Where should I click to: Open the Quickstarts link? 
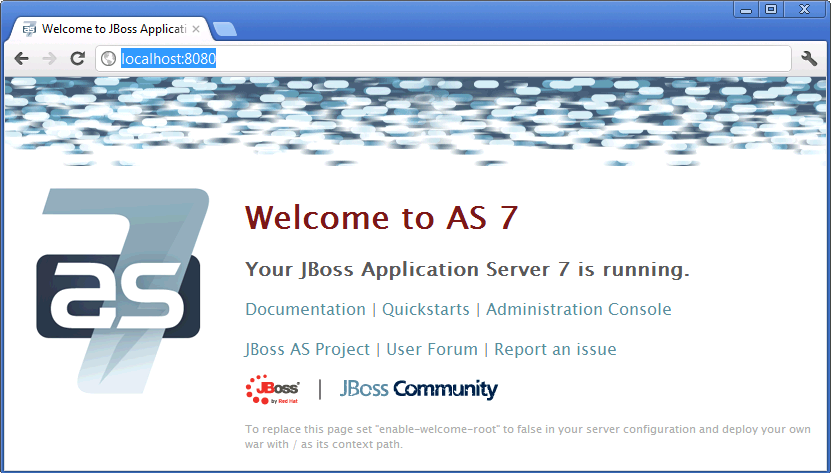[x=425, y=310]
